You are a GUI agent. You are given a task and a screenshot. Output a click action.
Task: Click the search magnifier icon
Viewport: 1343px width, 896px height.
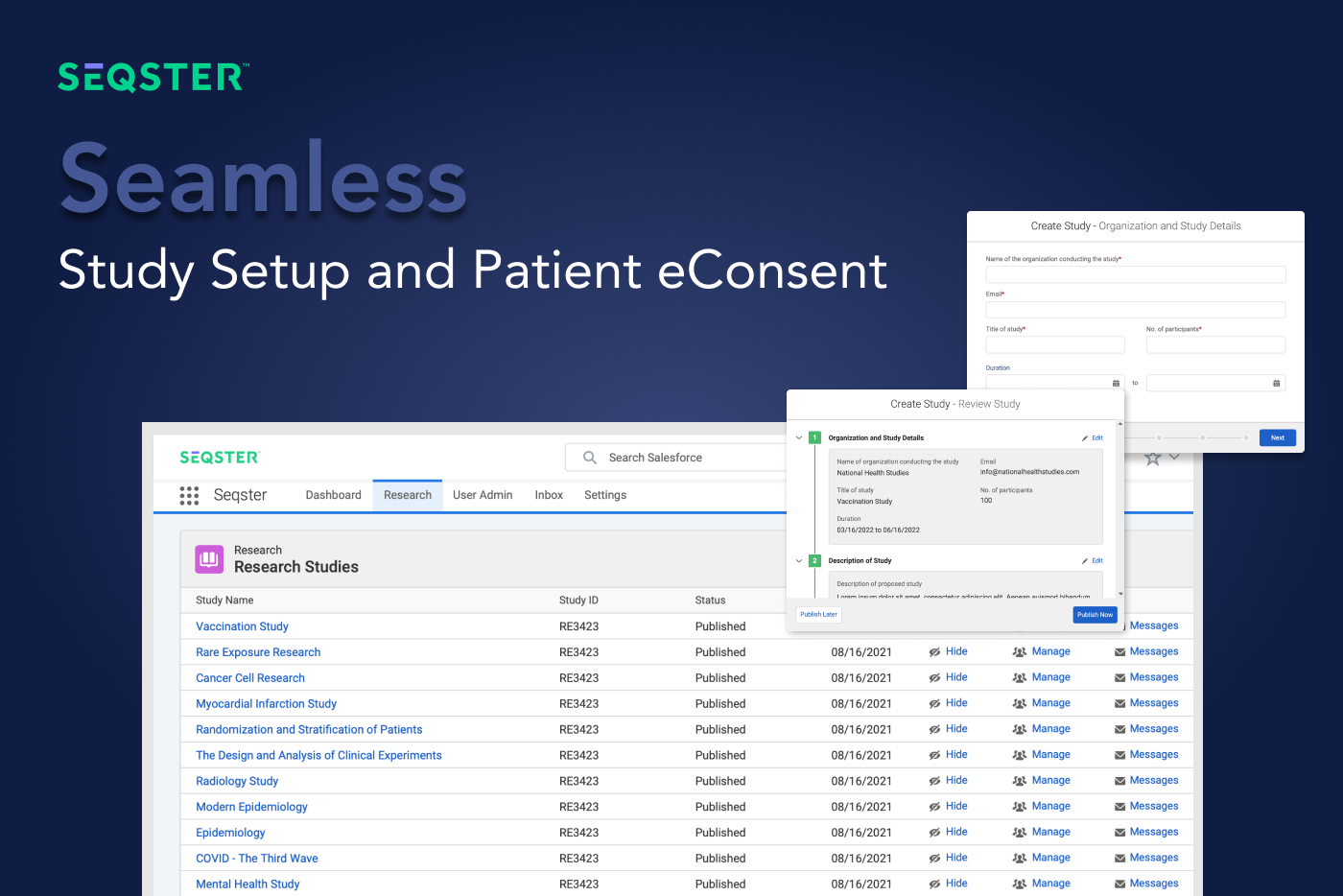(590, 457)
